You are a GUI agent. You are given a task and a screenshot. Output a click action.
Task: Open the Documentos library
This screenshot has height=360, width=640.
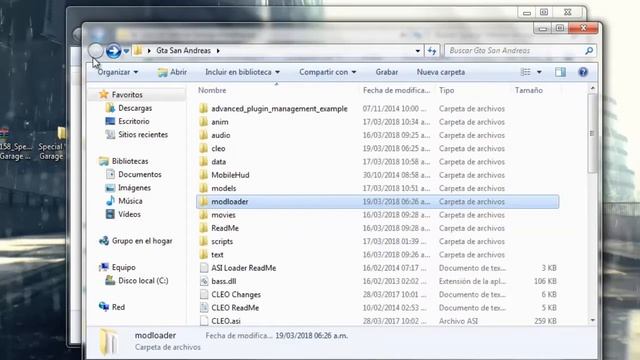coord(140,174)
